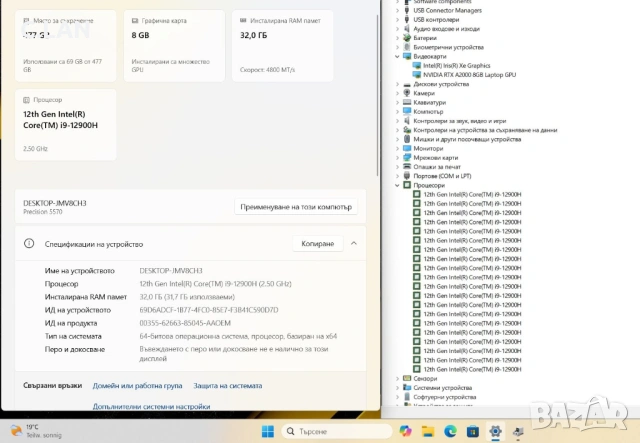Click the Портове (COM и LPT) icon

[x=407, y=176]
